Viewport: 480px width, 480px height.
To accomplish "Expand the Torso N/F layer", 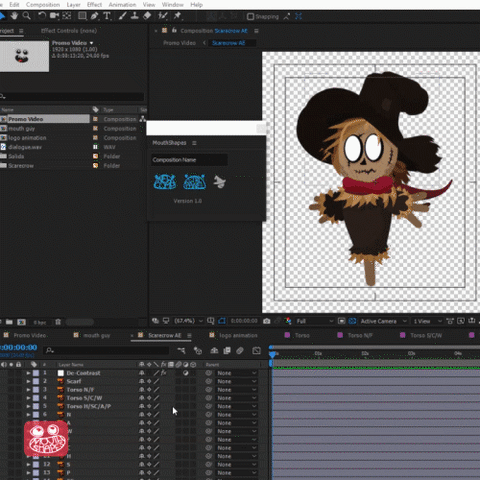I will pyautogui.click(x=28, y=390).
